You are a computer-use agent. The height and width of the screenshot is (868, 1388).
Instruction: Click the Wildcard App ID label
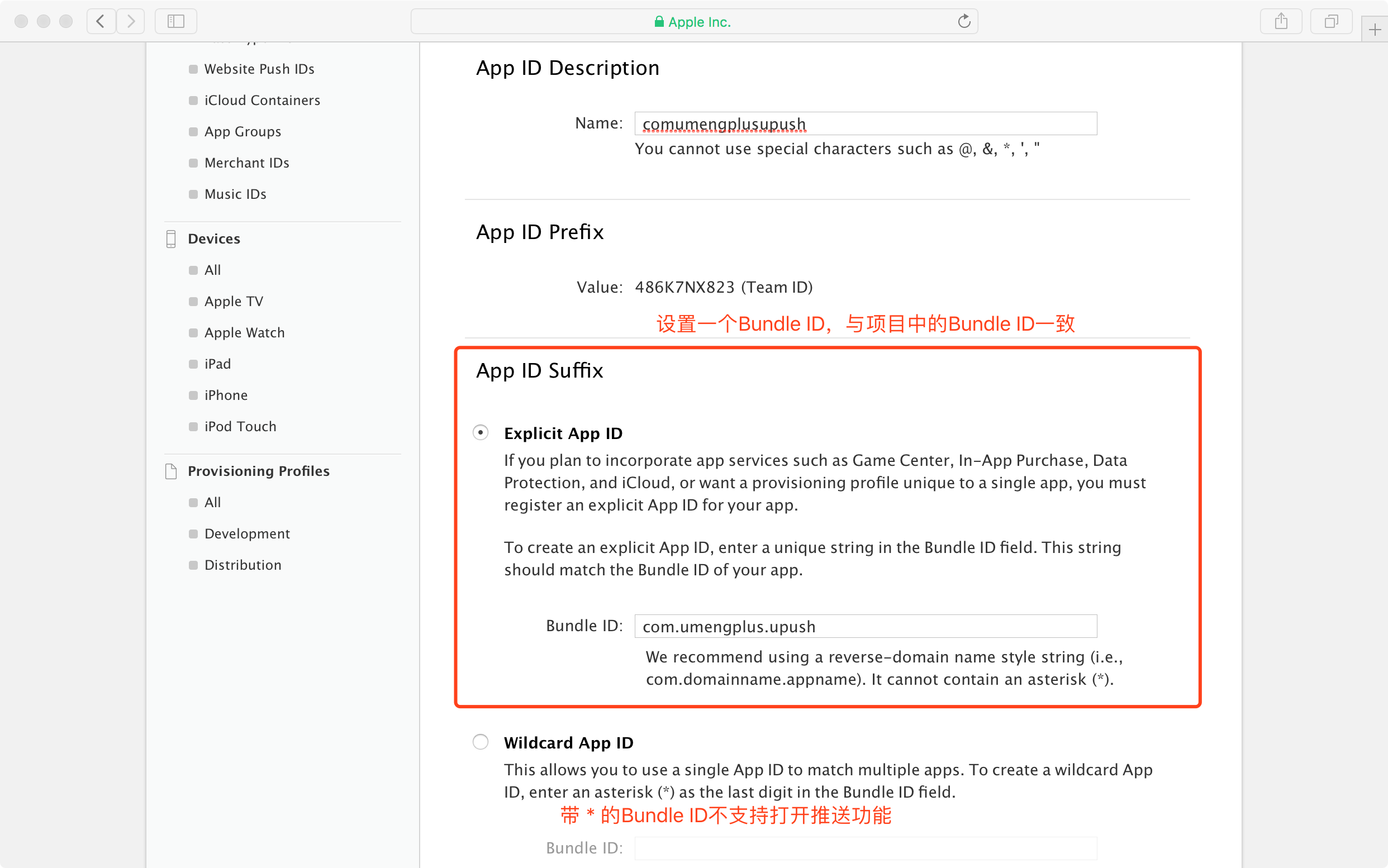[568, 743]
